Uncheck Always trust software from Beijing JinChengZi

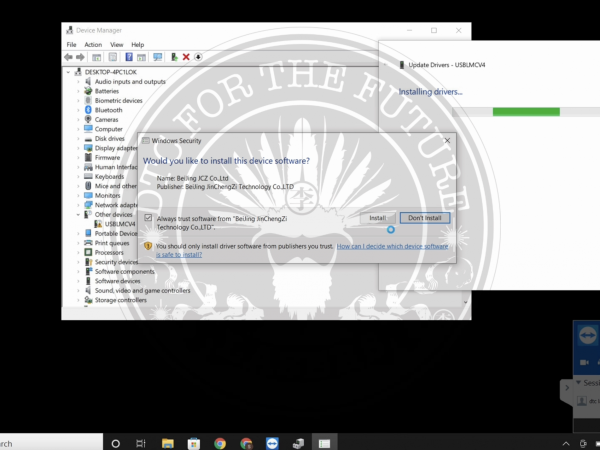click(x=148, y=218)
